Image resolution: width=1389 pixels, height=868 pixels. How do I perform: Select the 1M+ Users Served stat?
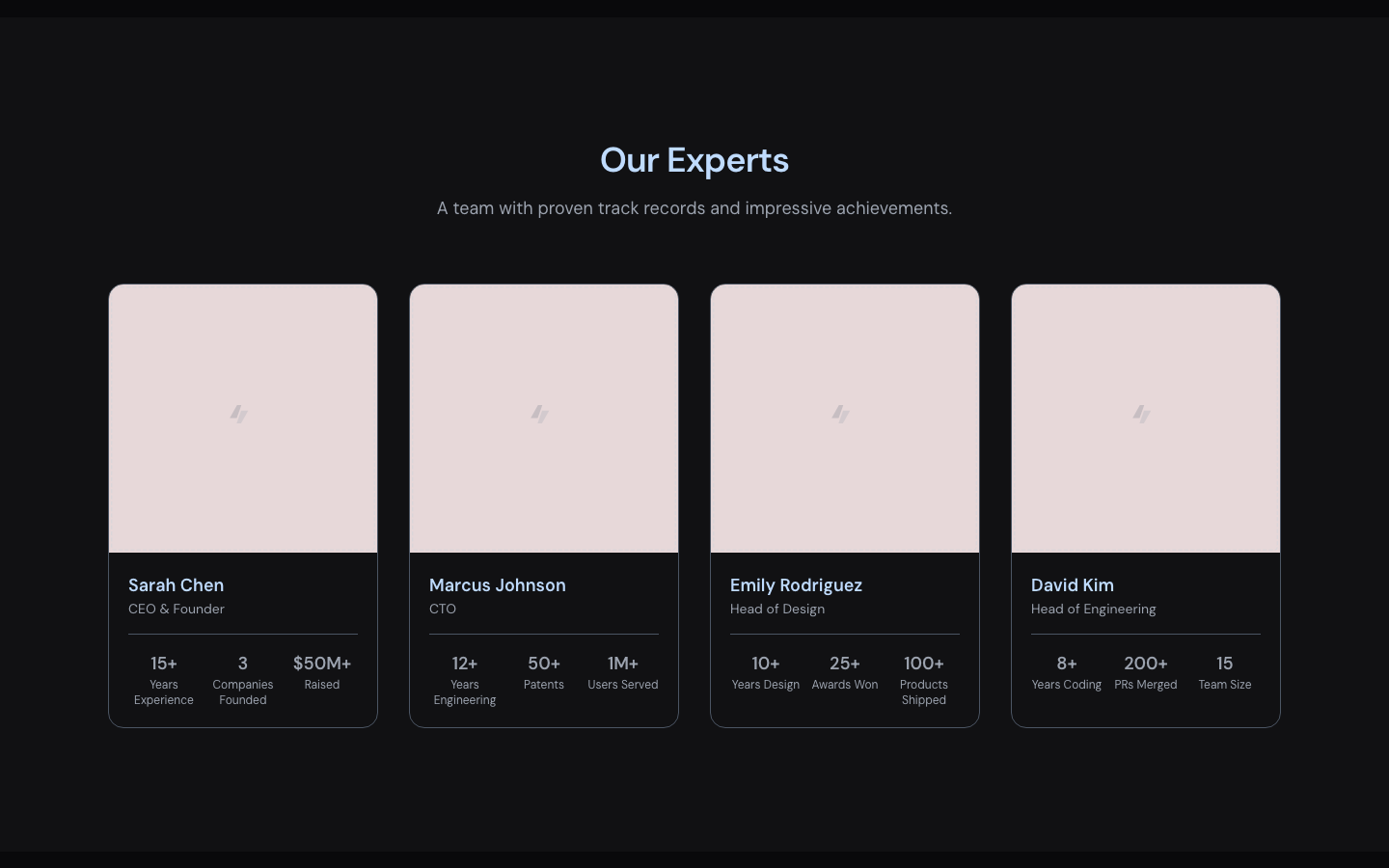click(623, 672)
